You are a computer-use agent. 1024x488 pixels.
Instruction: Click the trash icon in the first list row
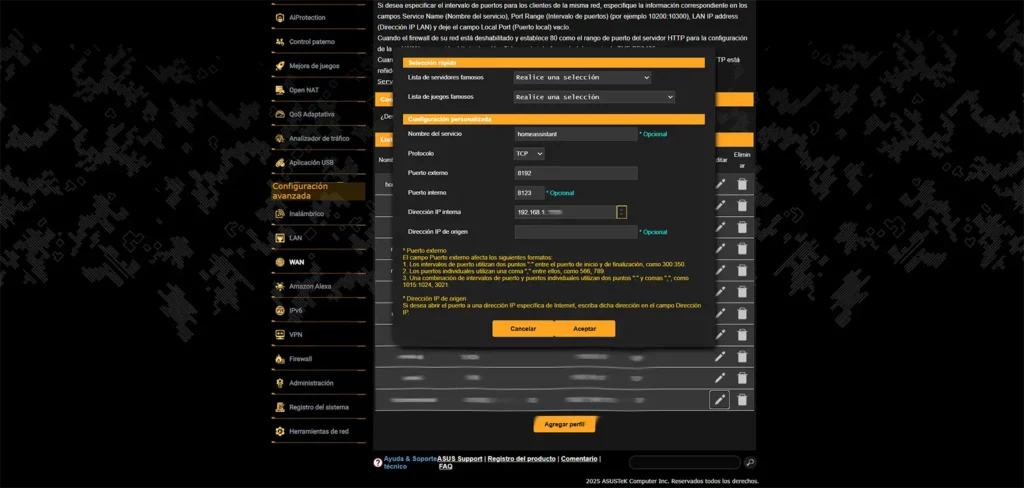(x=742, y=184)
